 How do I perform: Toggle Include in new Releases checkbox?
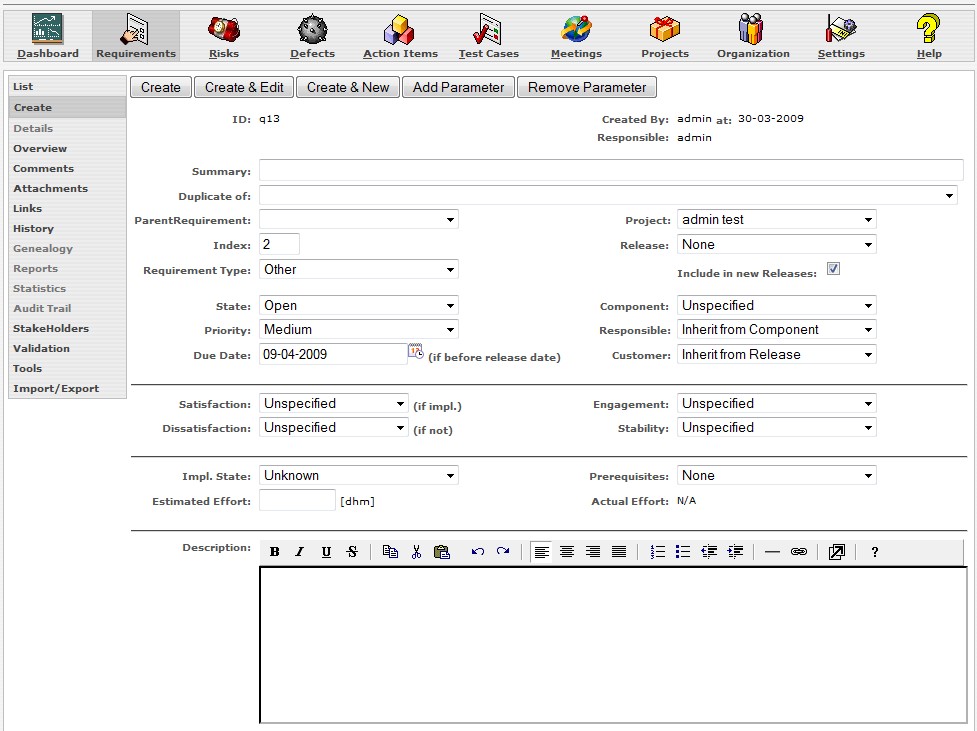tap(833, 270)
